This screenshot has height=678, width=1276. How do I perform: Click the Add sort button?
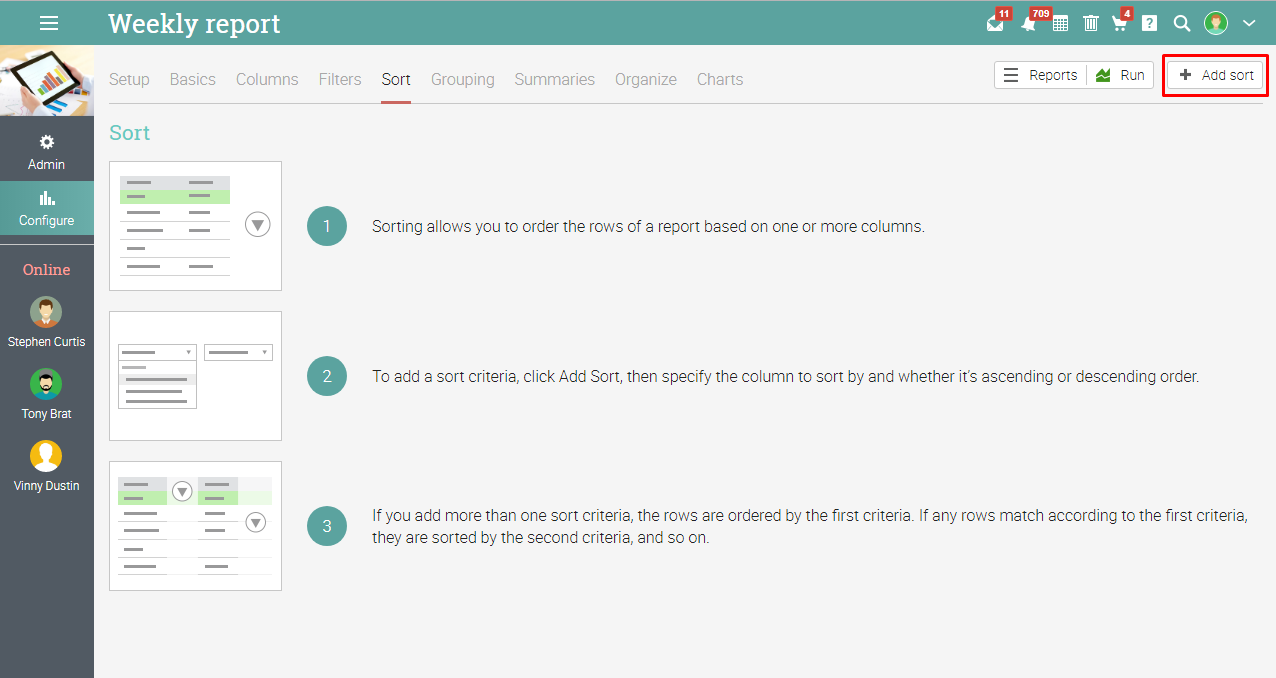pos(1216,75)
